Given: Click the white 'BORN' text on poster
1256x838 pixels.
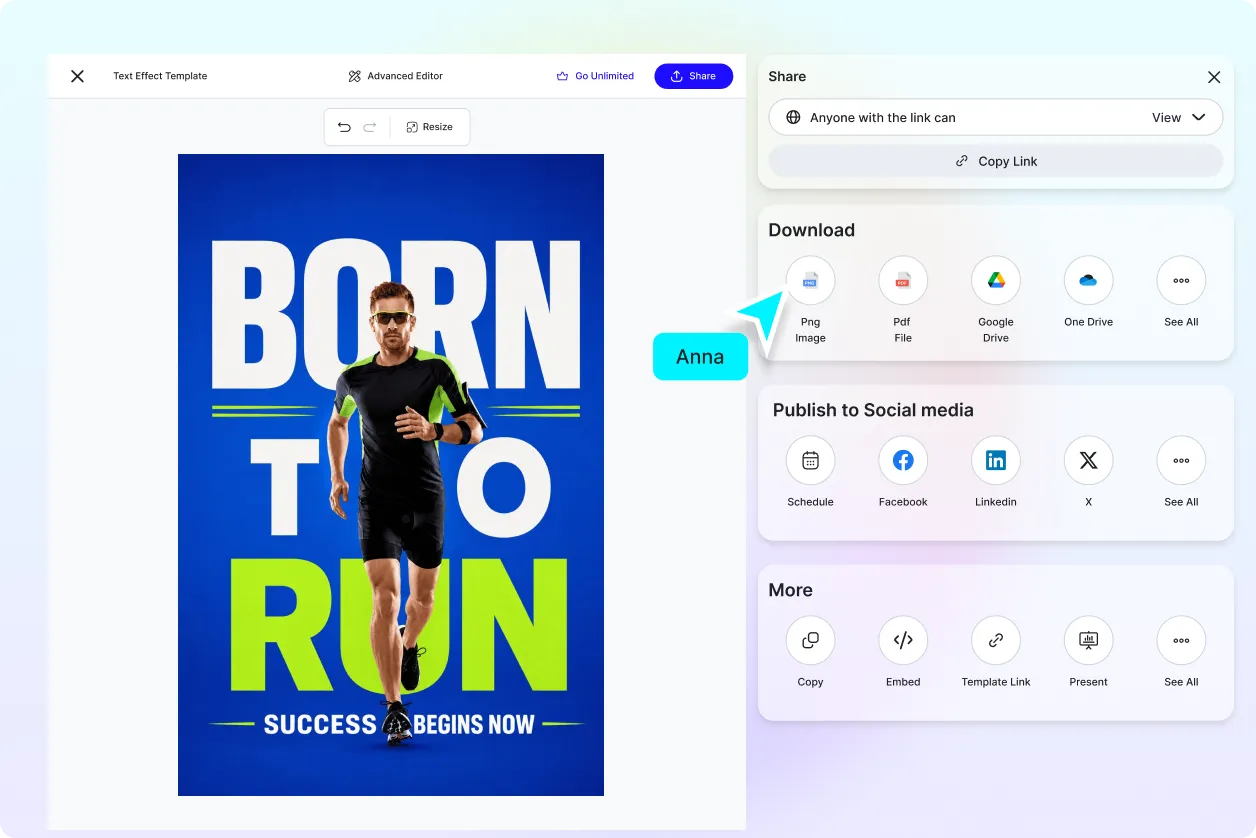Looking at the screenshot, I should click(396, 313).
